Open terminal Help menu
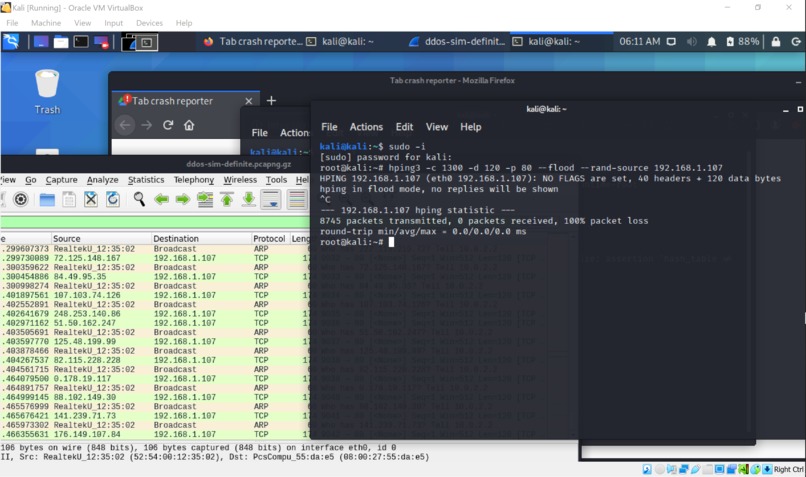 click(x=471, y=127)
